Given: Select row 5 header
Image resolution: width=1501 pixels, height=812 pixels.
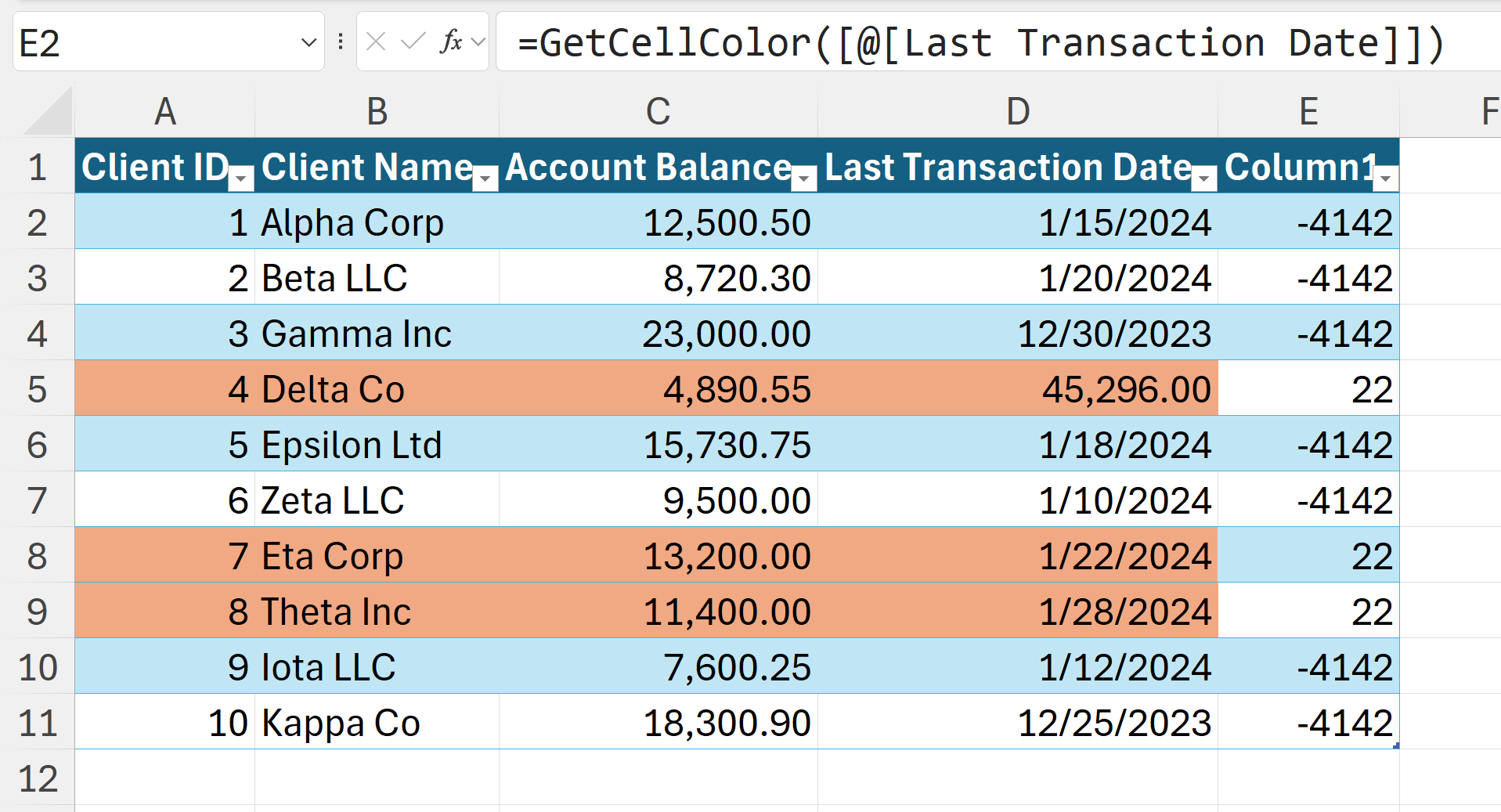Looking at the screenshot, I should [37, 389].
